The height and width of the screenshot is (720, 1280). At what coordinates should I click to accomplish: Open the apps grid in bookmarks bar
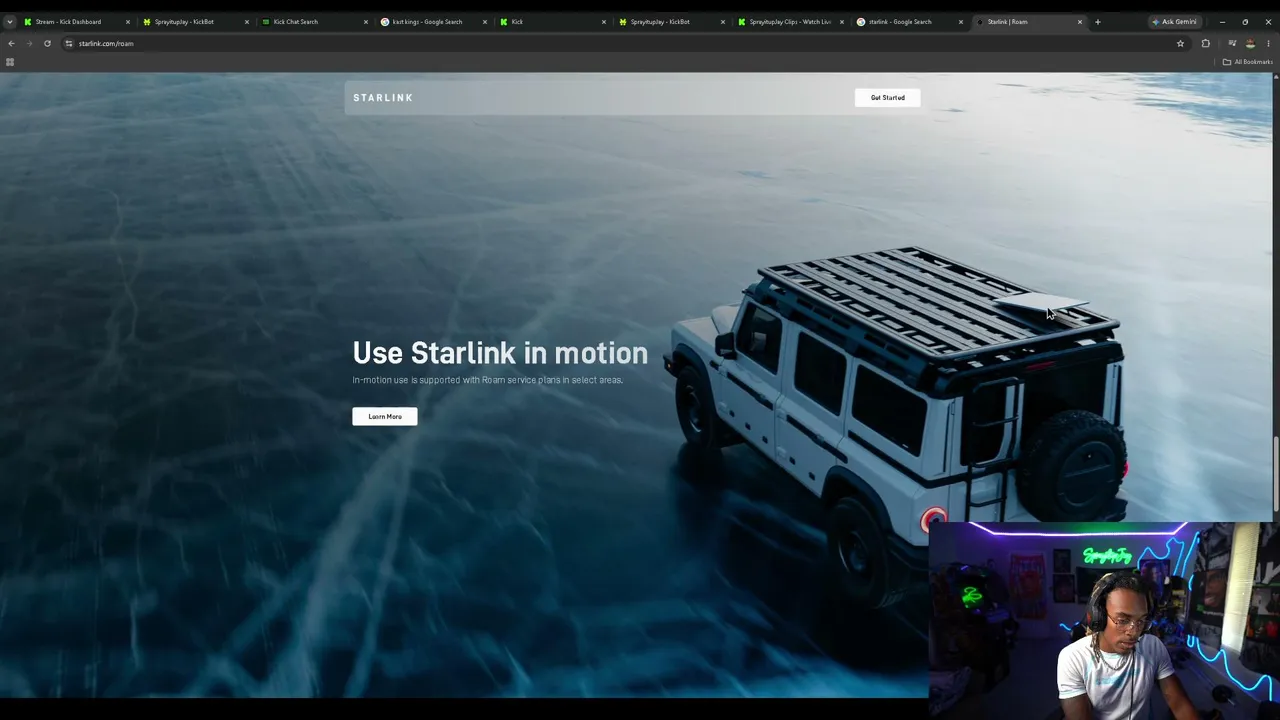pyautogui.click(x=10, y=62)
